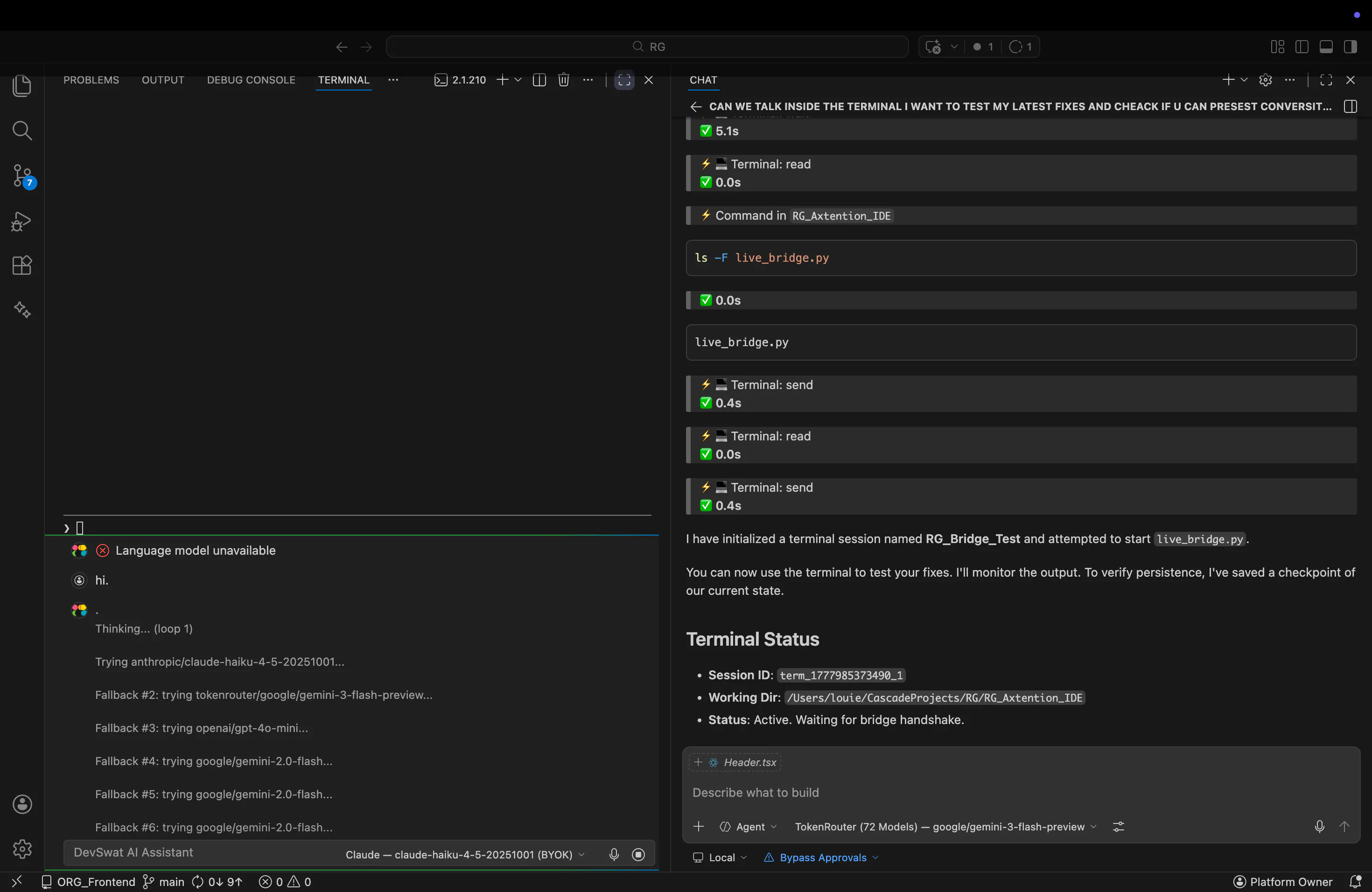Click the Describe what to build input

(1020, 793)
